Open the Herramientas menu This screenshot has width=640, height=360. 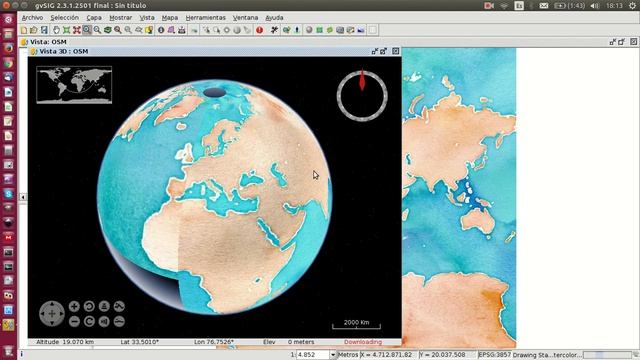click(205, 18)
